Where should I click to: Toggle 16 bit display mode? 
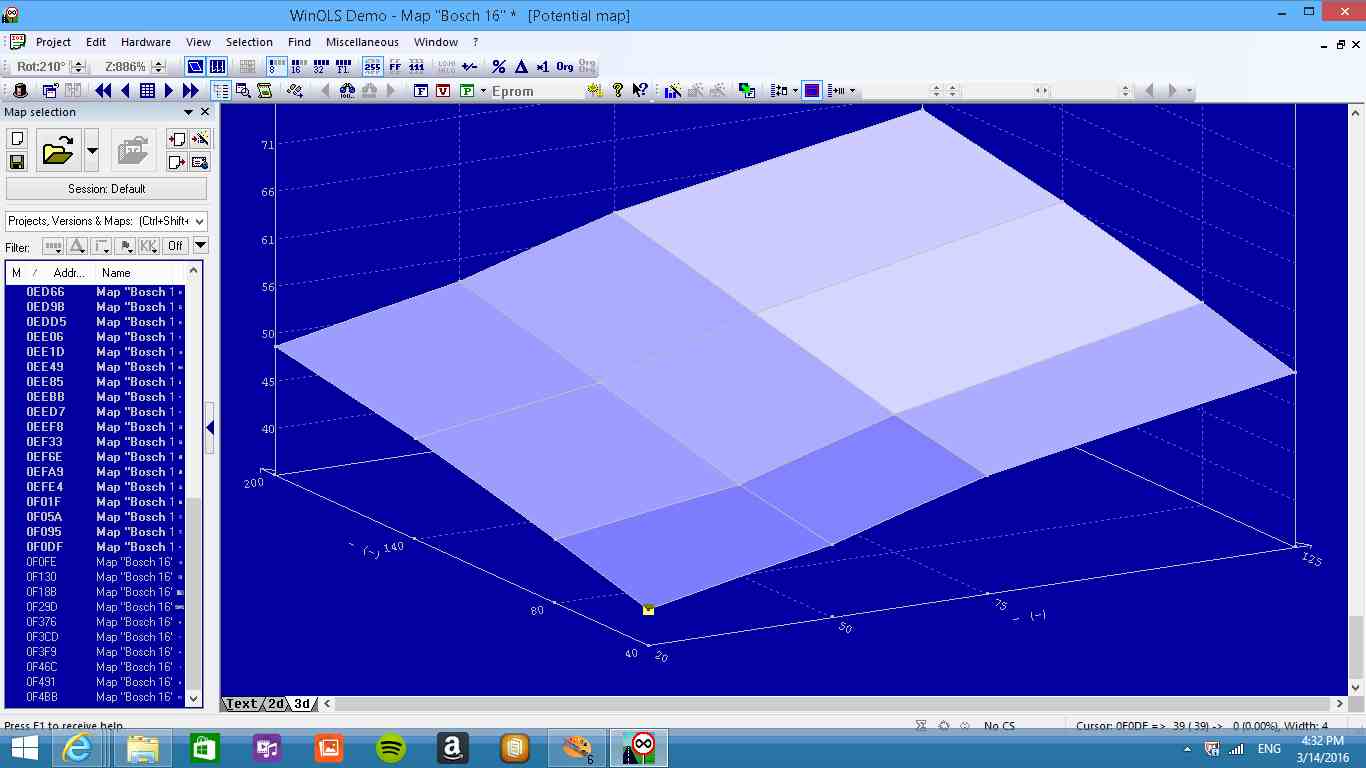298,67
